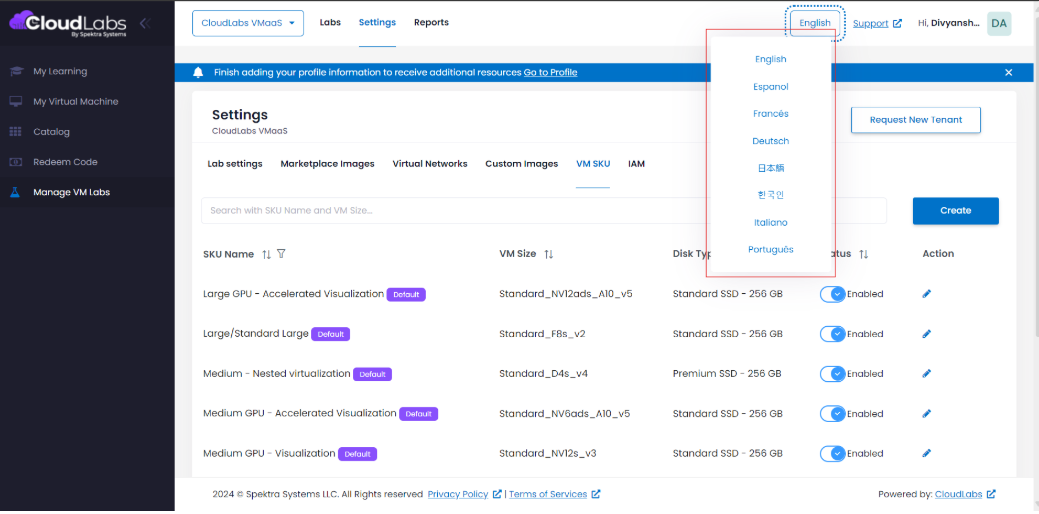Click the DA user avatar
Image resolution: width=1039 pixels, height=514 pixels.
click(x=999, y=23)
